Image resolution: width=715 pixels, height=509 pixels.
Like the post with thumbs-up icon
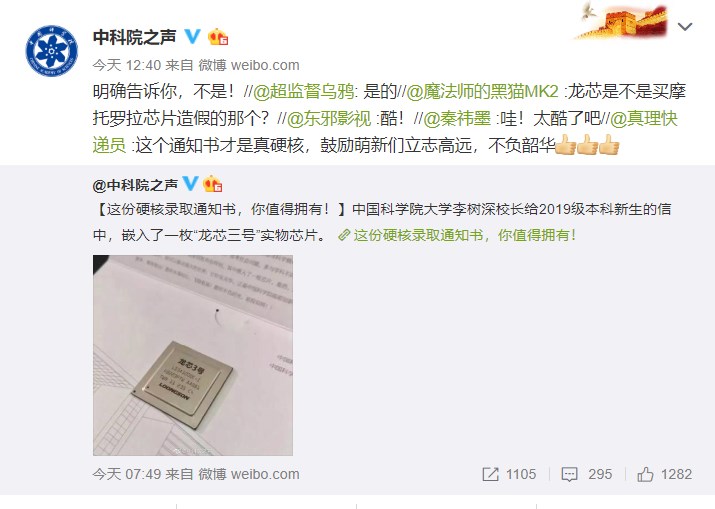tap(645, 474)
